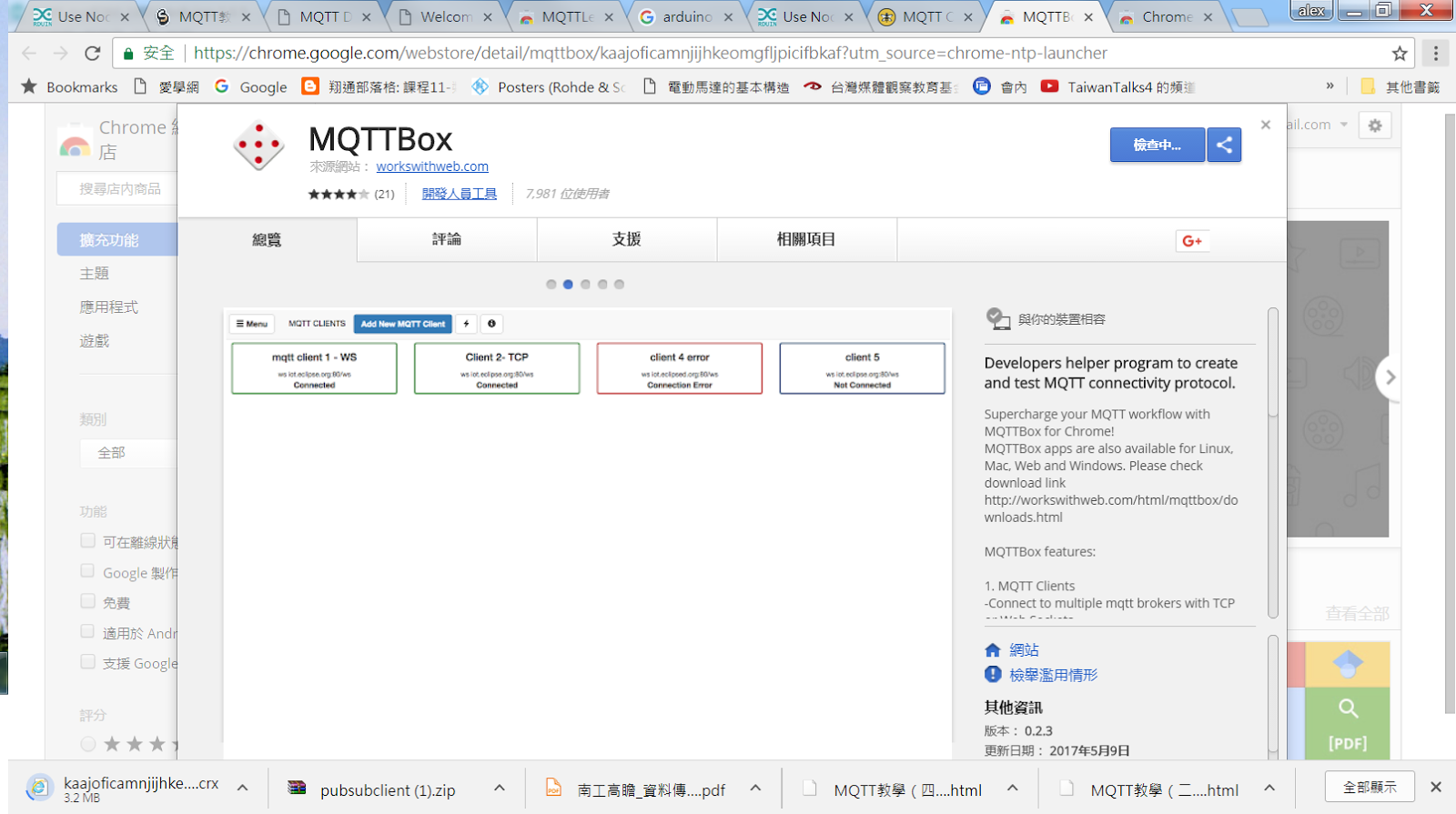Select 主題 in the sidebar
The height and width of the screenshot is (814, 1456).
tap(95, 274)
